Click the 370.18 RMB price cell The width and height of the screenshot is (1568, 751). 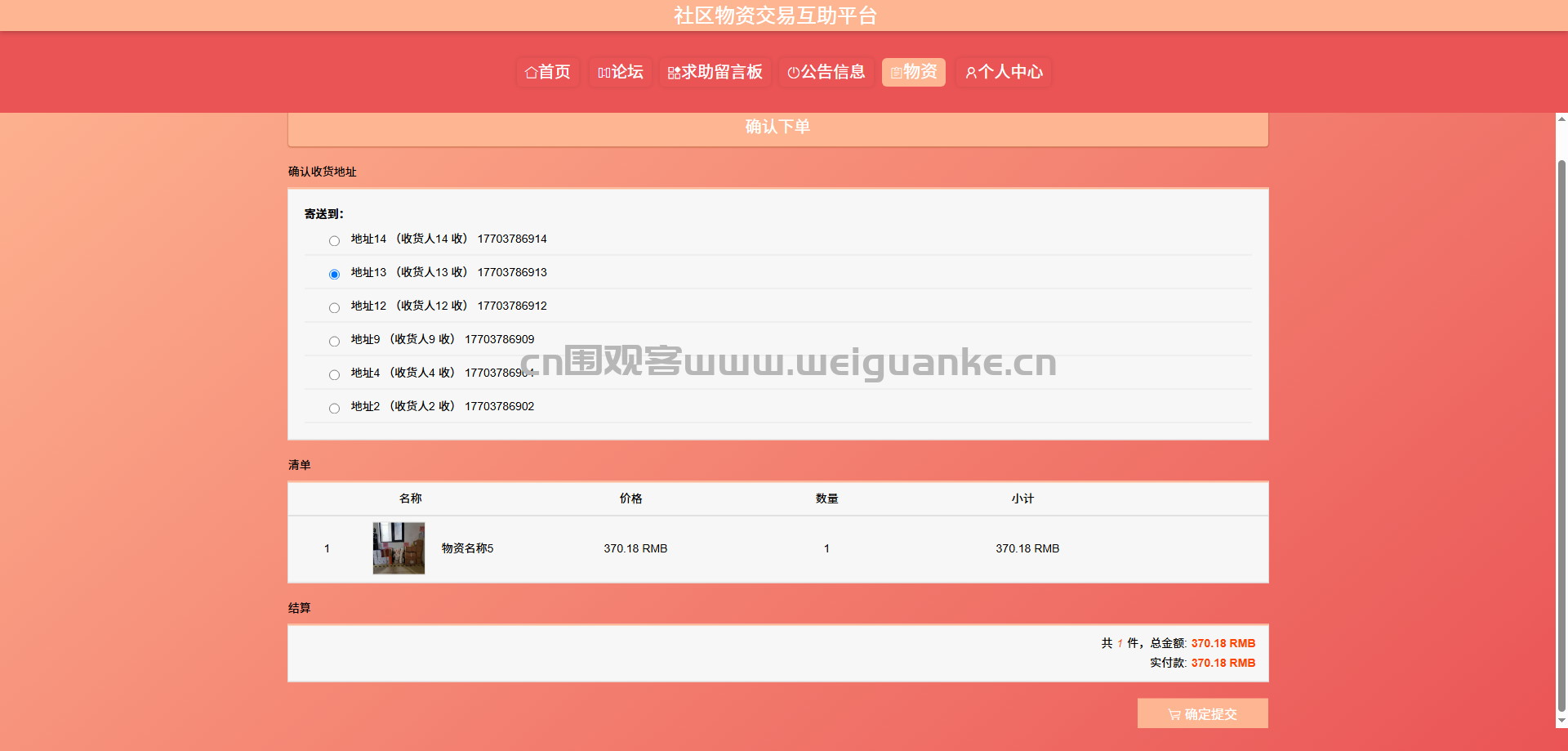[x=635, y=548]
